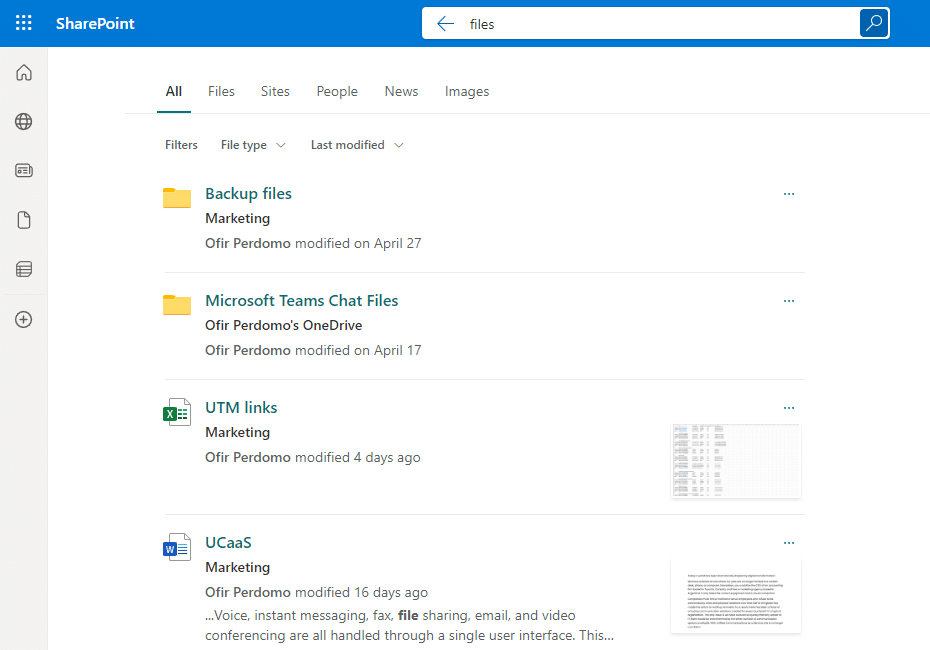The width and height of the screenshot is (930, 650).
Task: Select the All tab
Action: (x=174, y=91)
